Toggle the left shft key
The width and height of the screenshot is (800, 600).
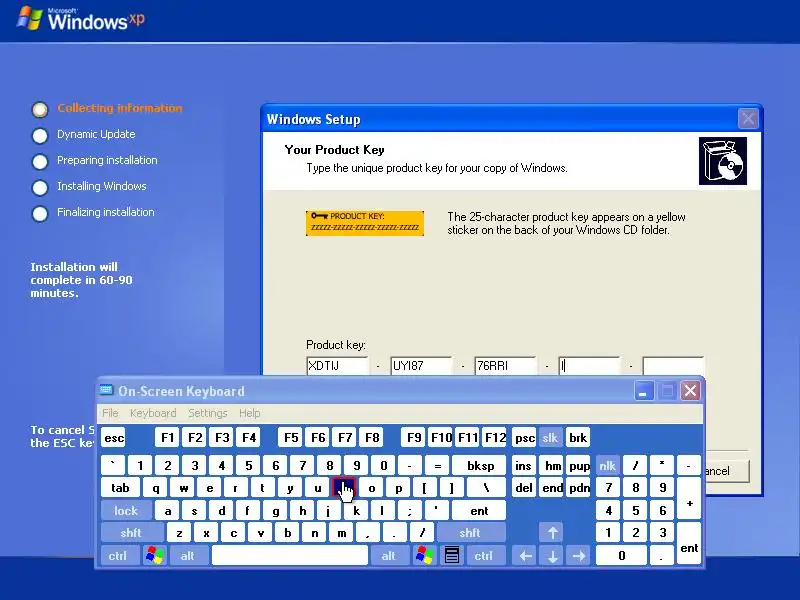[x=131, y=533]
